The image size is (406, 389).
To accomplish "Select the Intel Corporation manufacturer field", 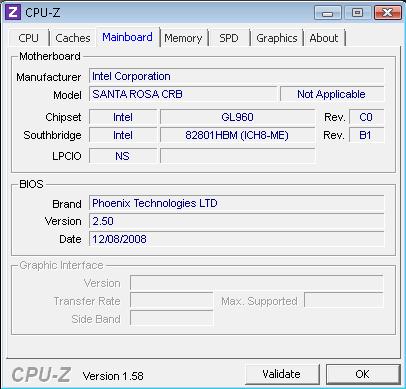I will tap(236, 76).
